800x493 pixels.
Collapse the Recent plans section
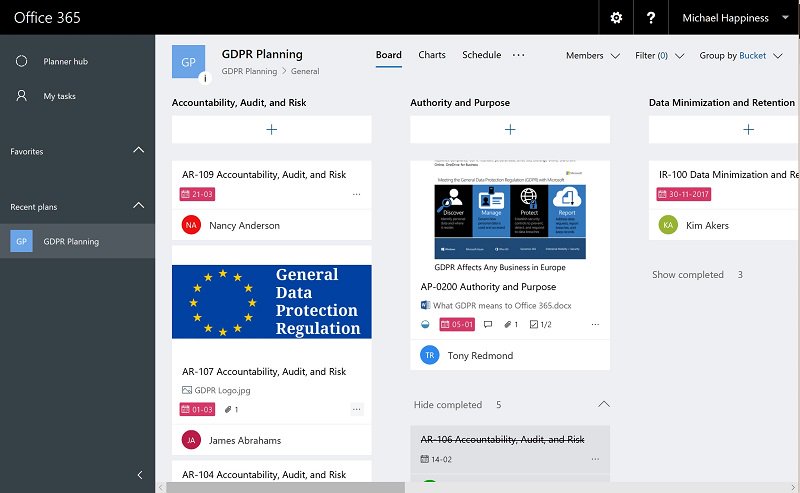[138, 206]
